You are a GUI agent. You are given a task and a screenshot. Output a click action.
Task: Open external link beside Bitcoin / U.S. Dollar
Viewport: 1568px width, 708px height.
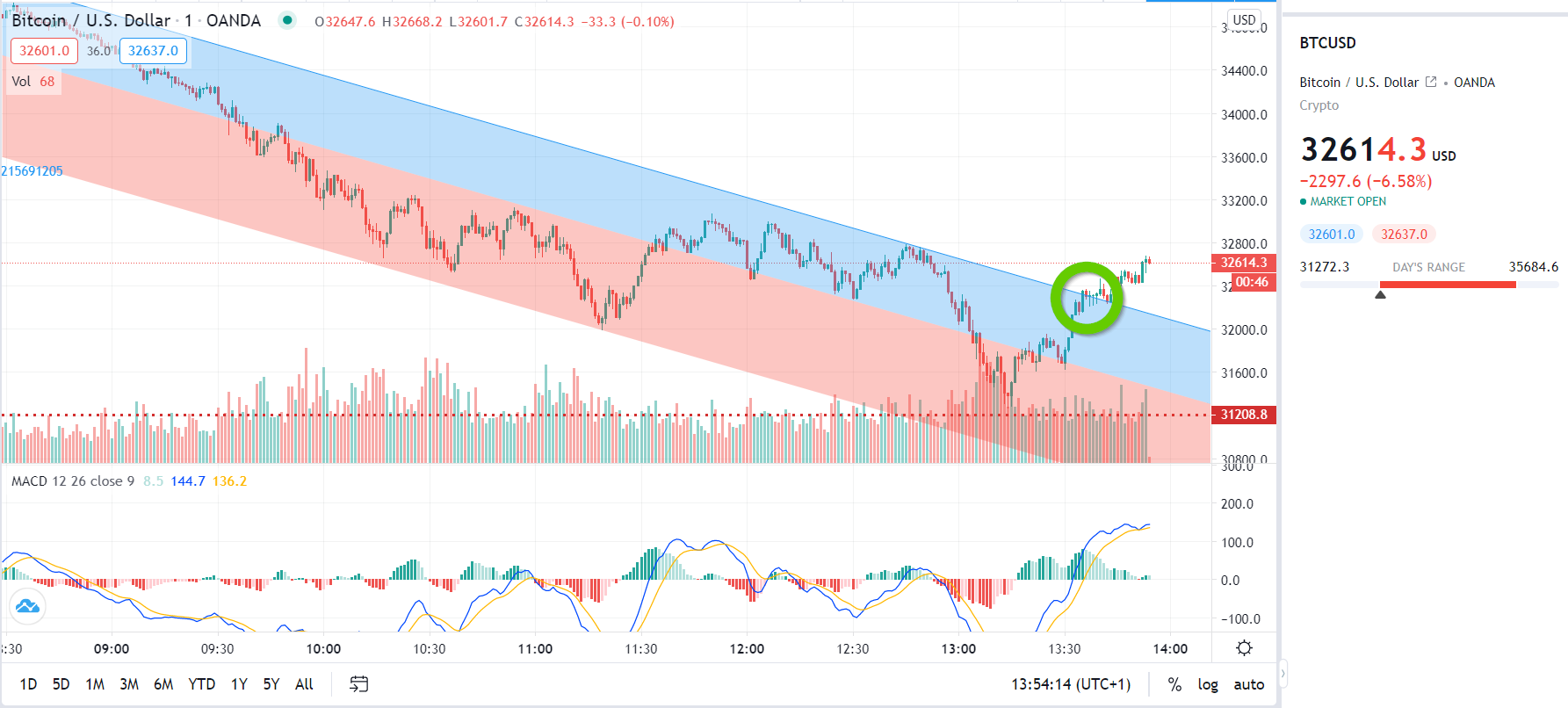(x=1433, y=82)
